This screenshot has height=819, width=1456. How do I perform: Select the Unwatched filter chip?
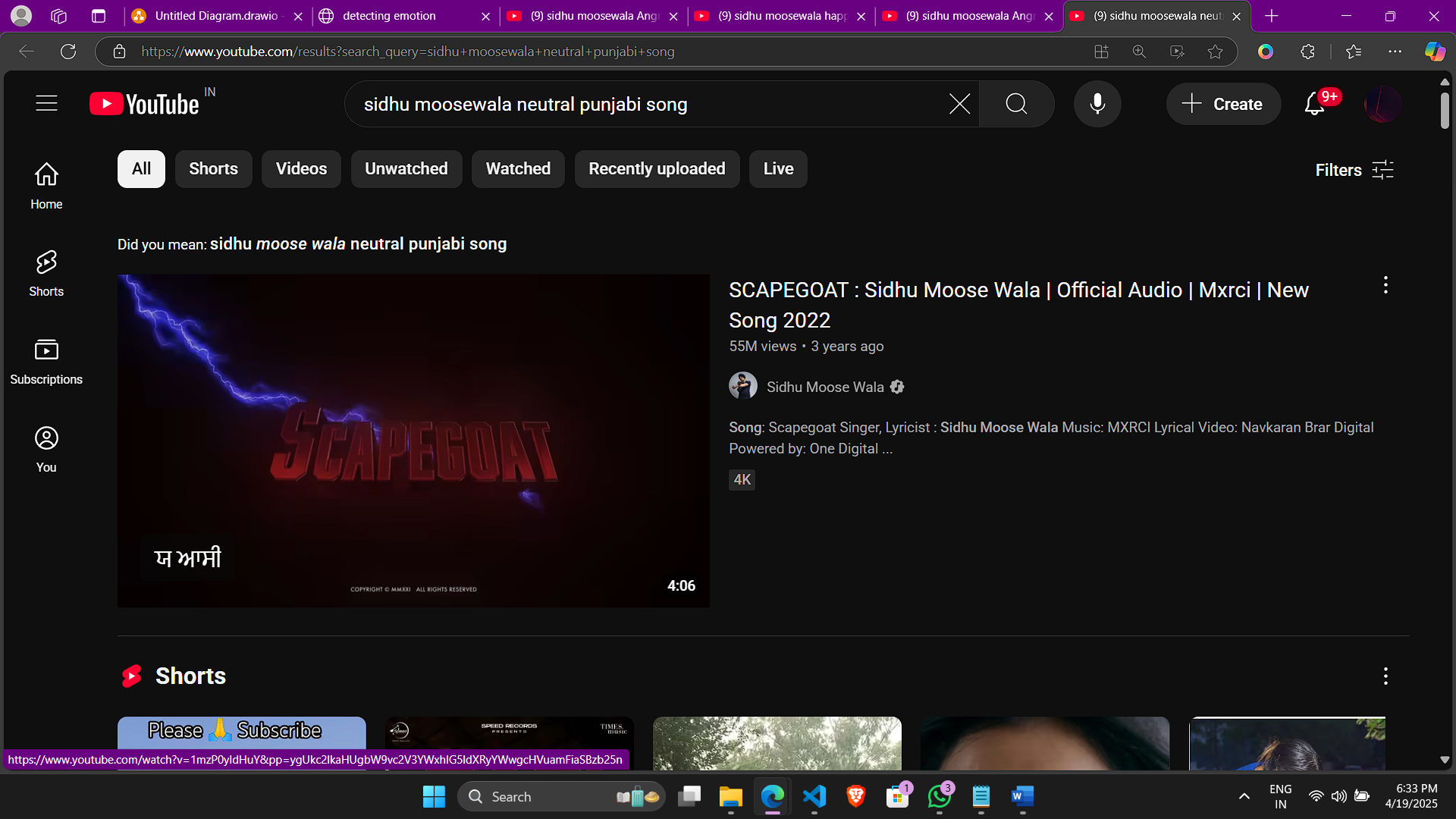click(x=406, y=168)
